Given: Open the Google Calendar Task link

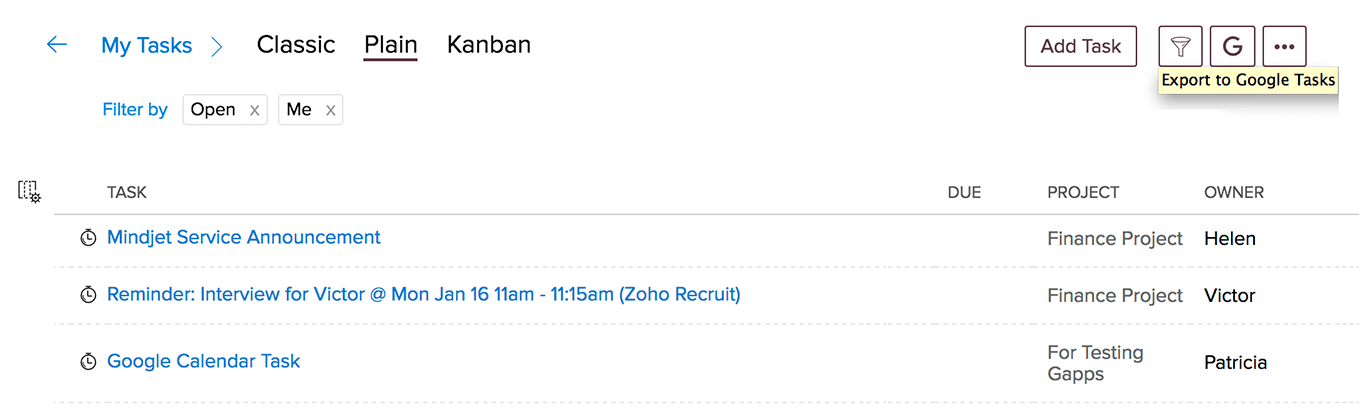Looking at the screenshot, I should point(204,361).
